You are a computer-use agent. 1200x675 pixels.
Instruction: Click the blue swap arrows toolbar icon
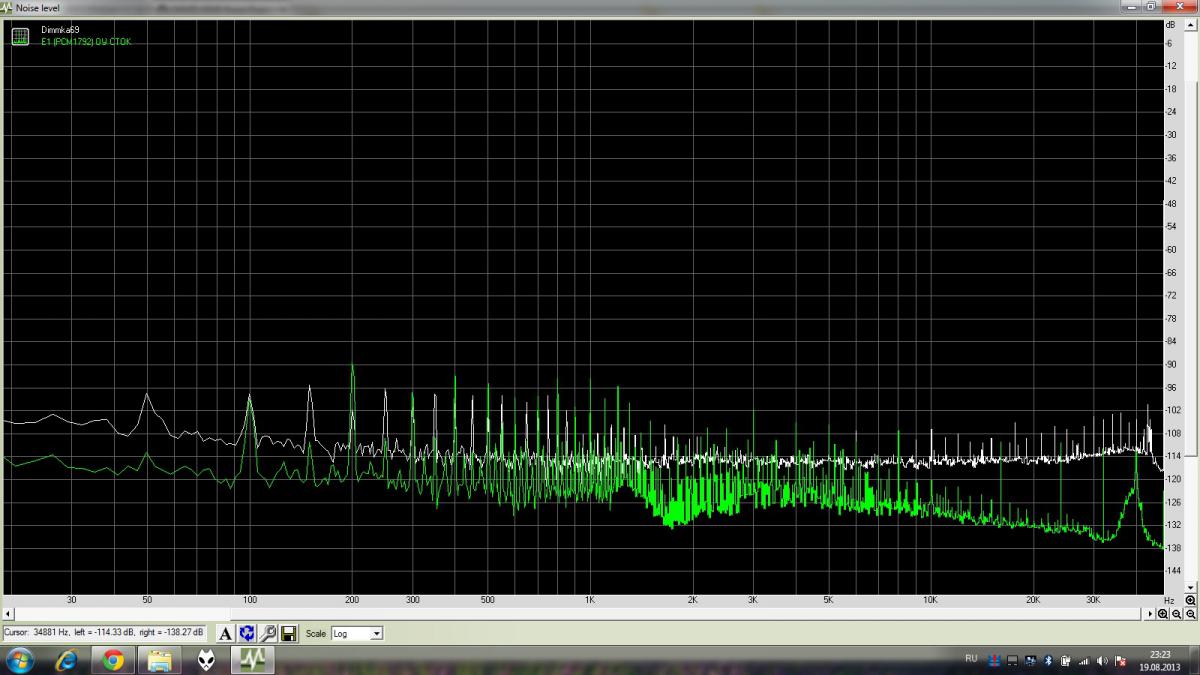click(247, 633)
